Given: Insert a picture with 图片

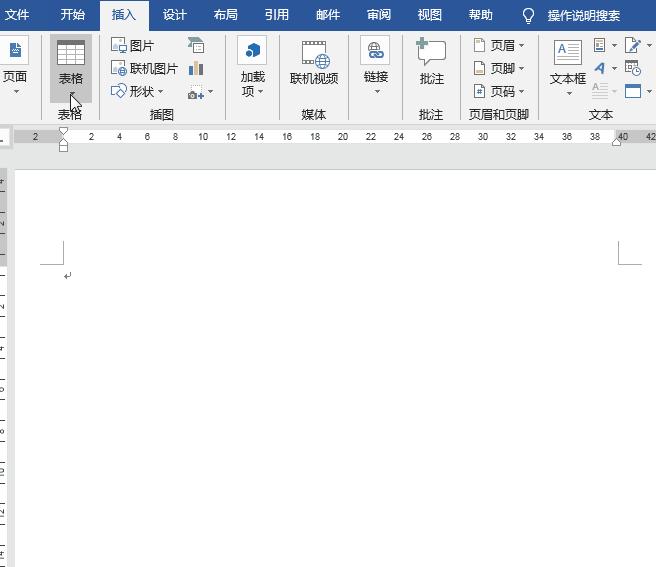Looking at the screenshot, I should 133,45.
